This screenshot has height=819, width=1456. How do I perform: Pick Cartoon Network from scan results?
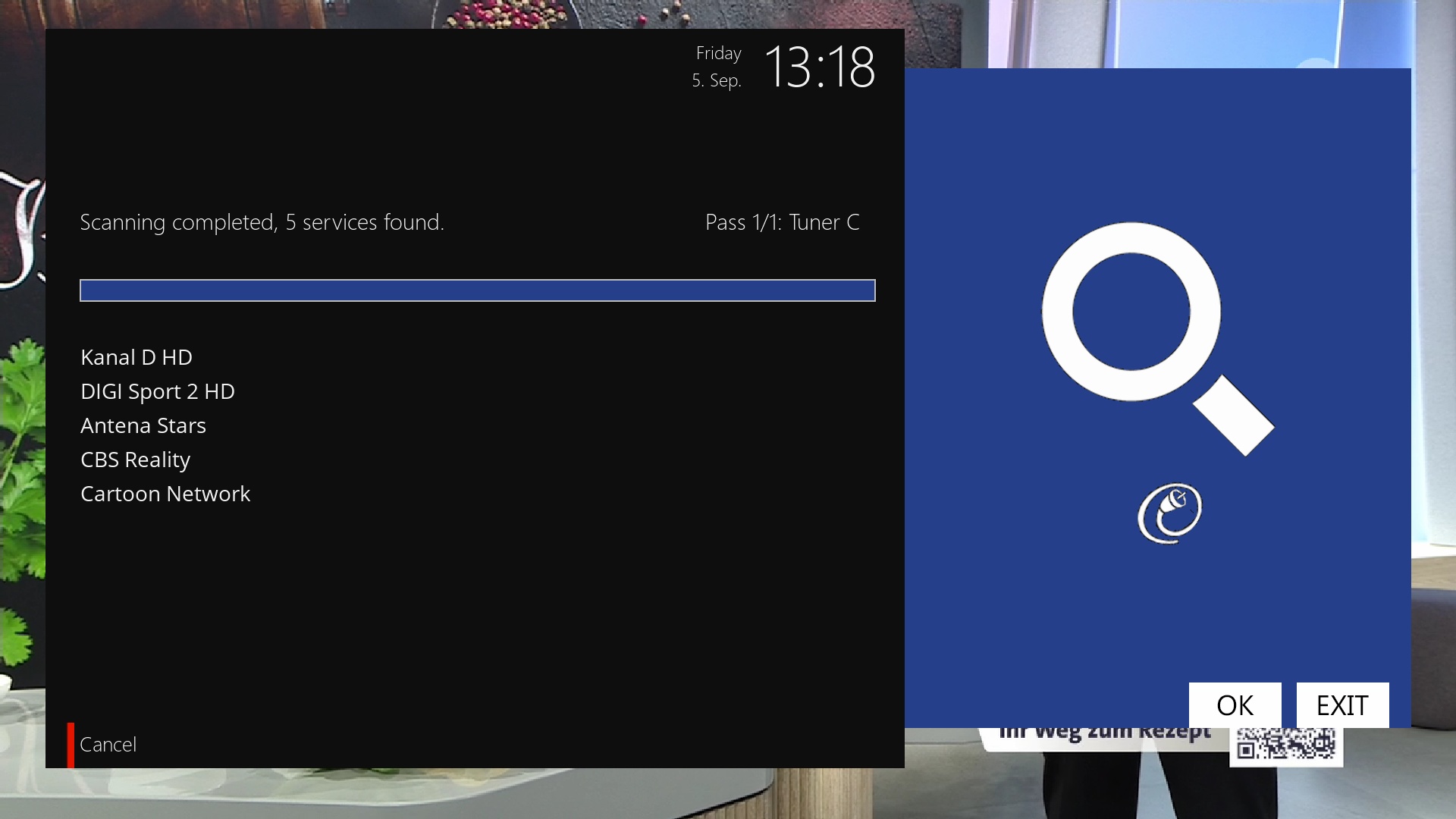click(165, 494)
